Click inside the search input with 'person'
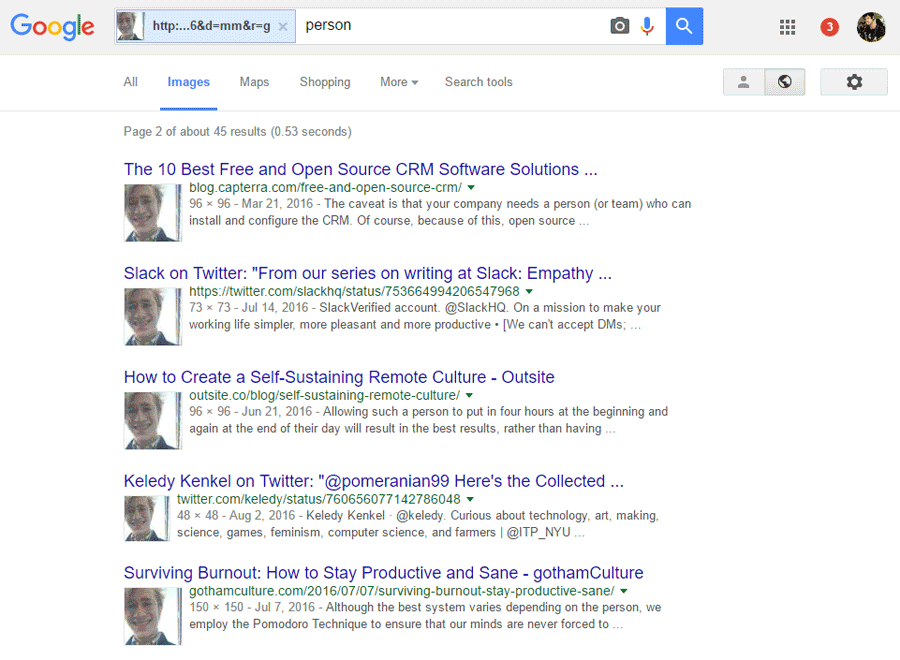The image size is (900, 660). (451, 26)
